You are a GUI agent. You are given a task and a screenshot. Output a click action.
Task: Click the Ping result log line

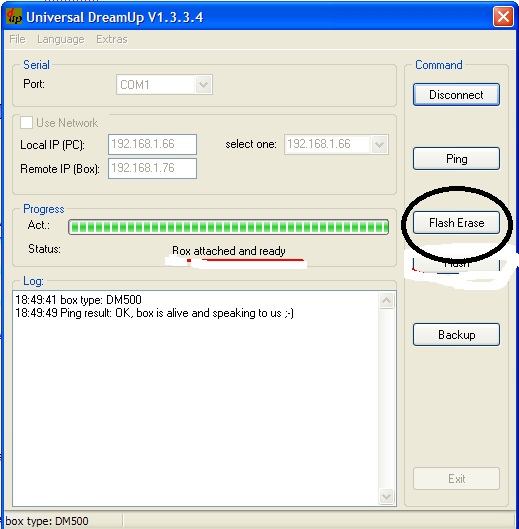click(x=155, y=313)
